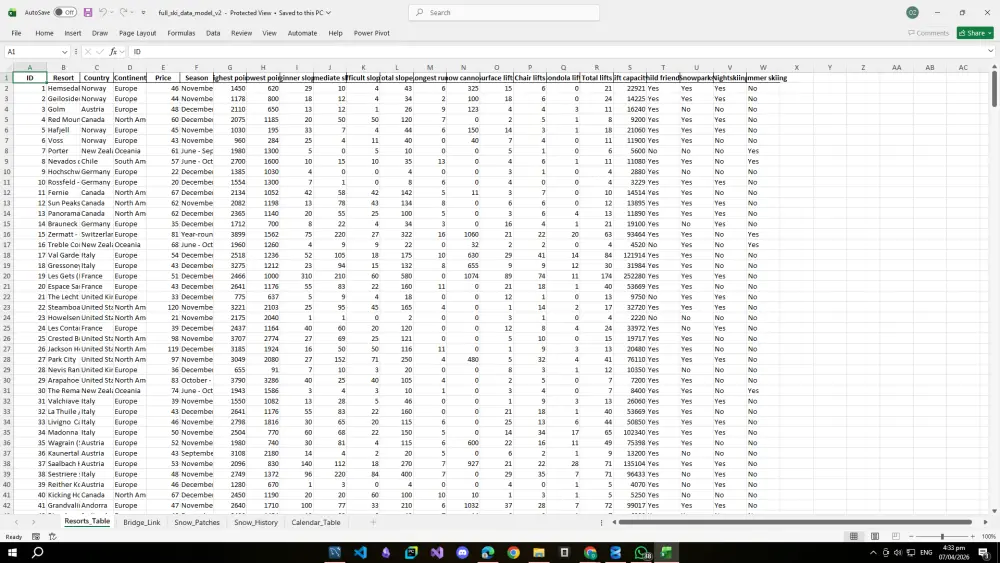Switch to the Home ribbon tab
The image size is (1000, 563).
coord(44,33)
